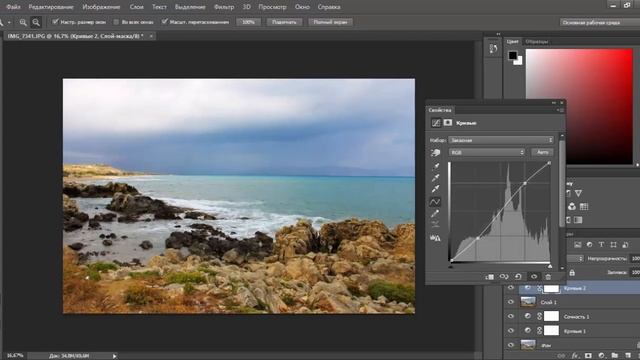Hide the background layer at the bottom
This screenshot has width=640, height=360.
point(511,345)
